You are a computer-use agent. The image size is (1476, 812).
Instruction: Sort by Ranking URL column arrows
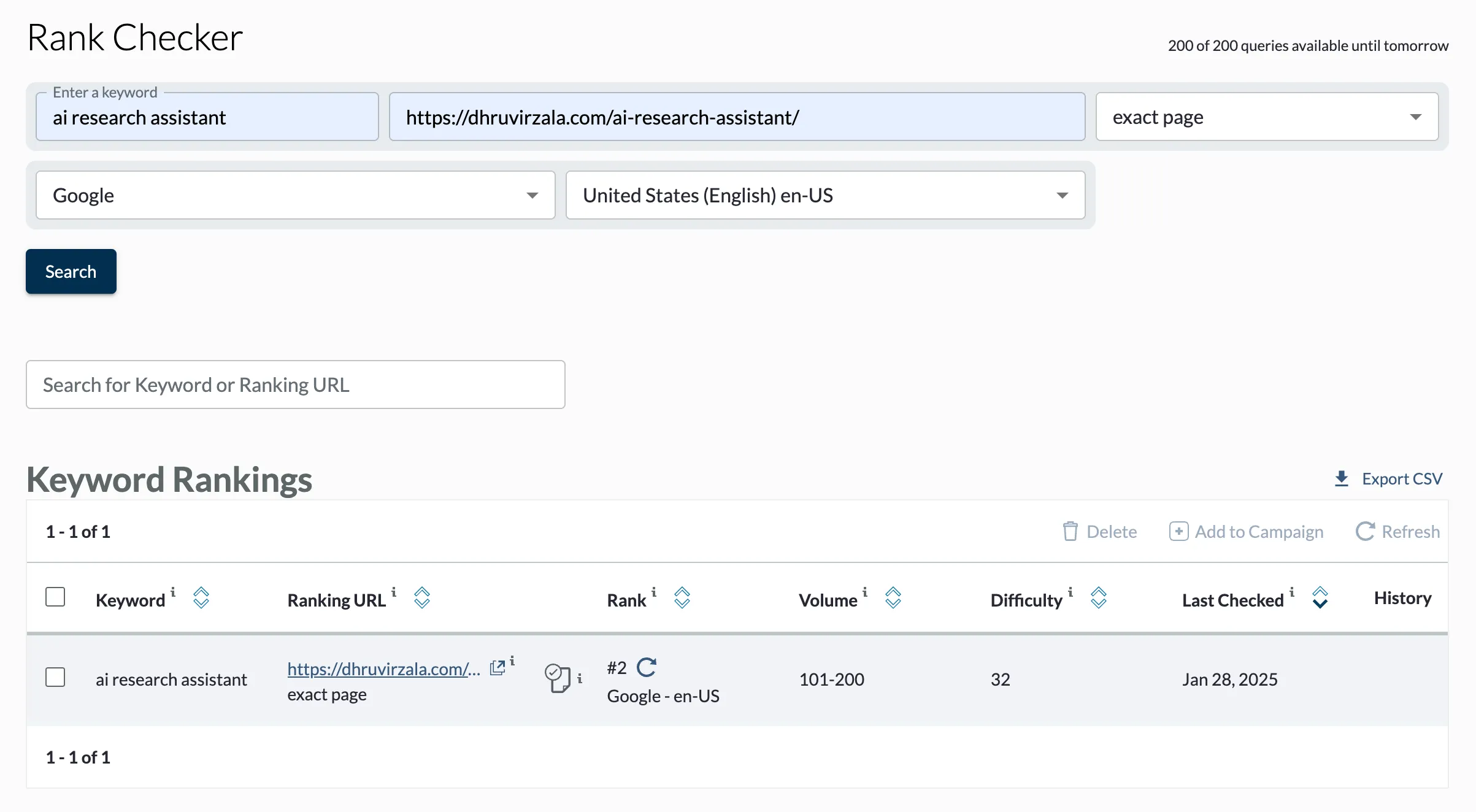pyautogui.click(x=422, y=597)
